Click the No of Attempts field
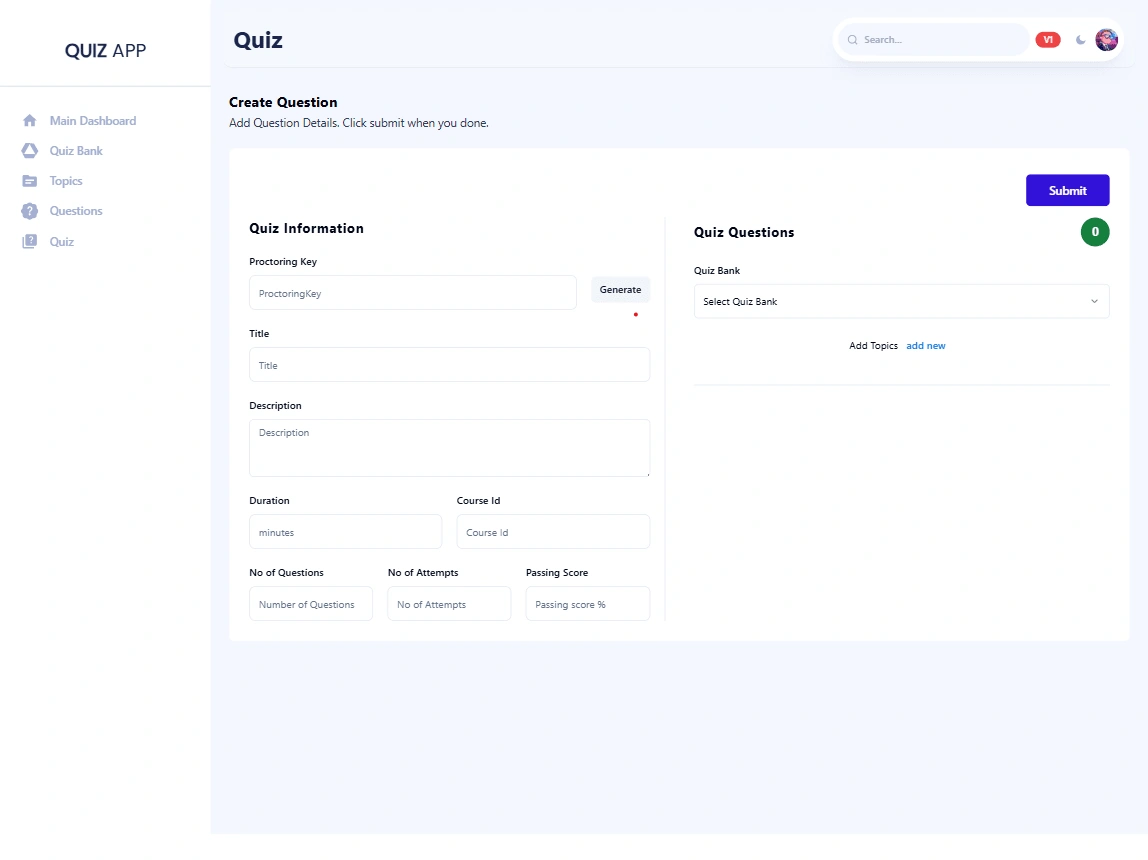 coord(450,604)
